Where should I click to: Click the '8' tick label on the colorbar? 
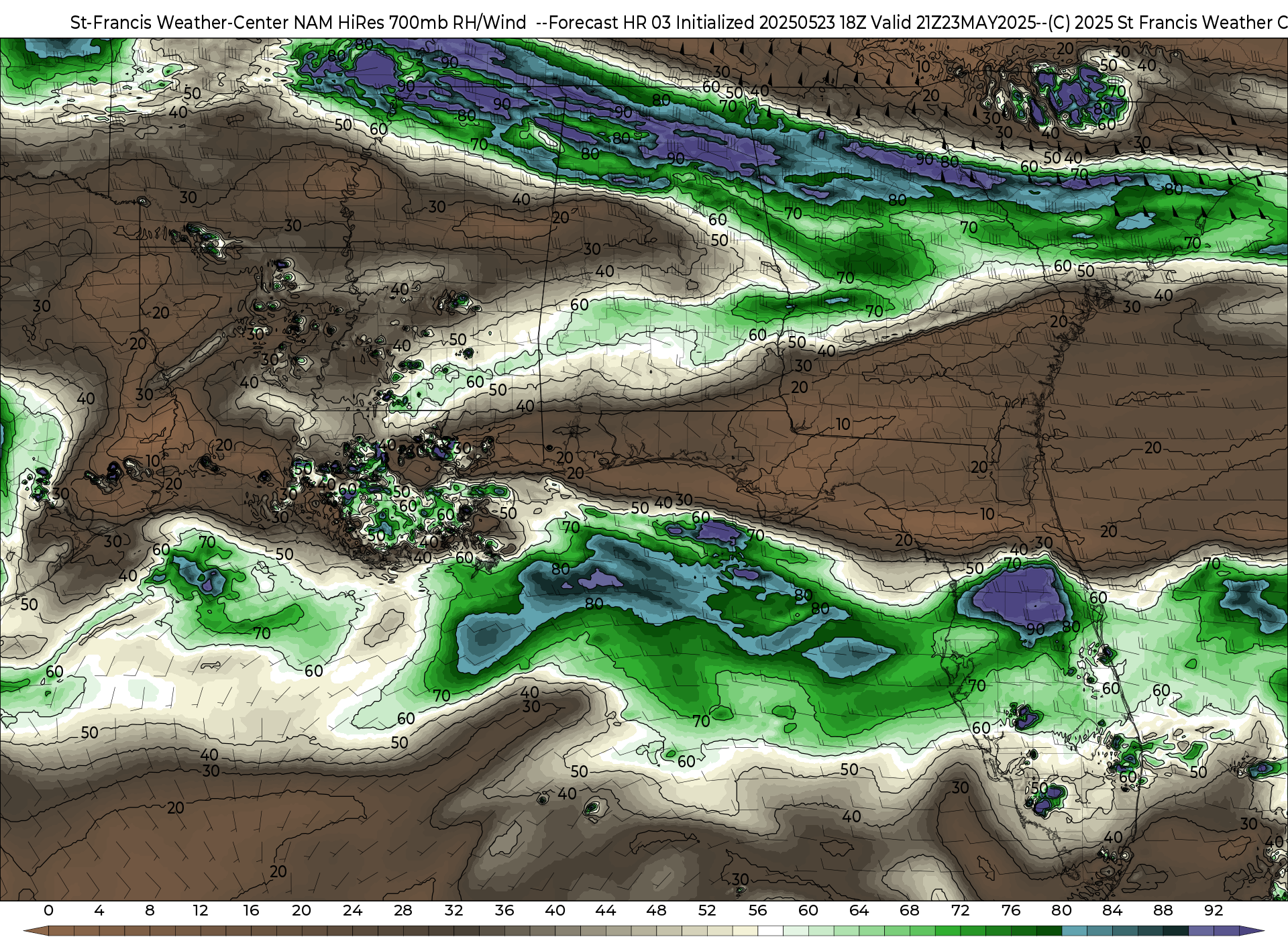pos(150,910)
